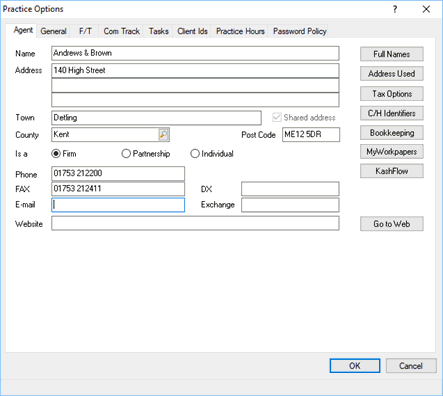Go to the Client Ids tab
This screenshot has width=443, height=396.
click(192, 31)
